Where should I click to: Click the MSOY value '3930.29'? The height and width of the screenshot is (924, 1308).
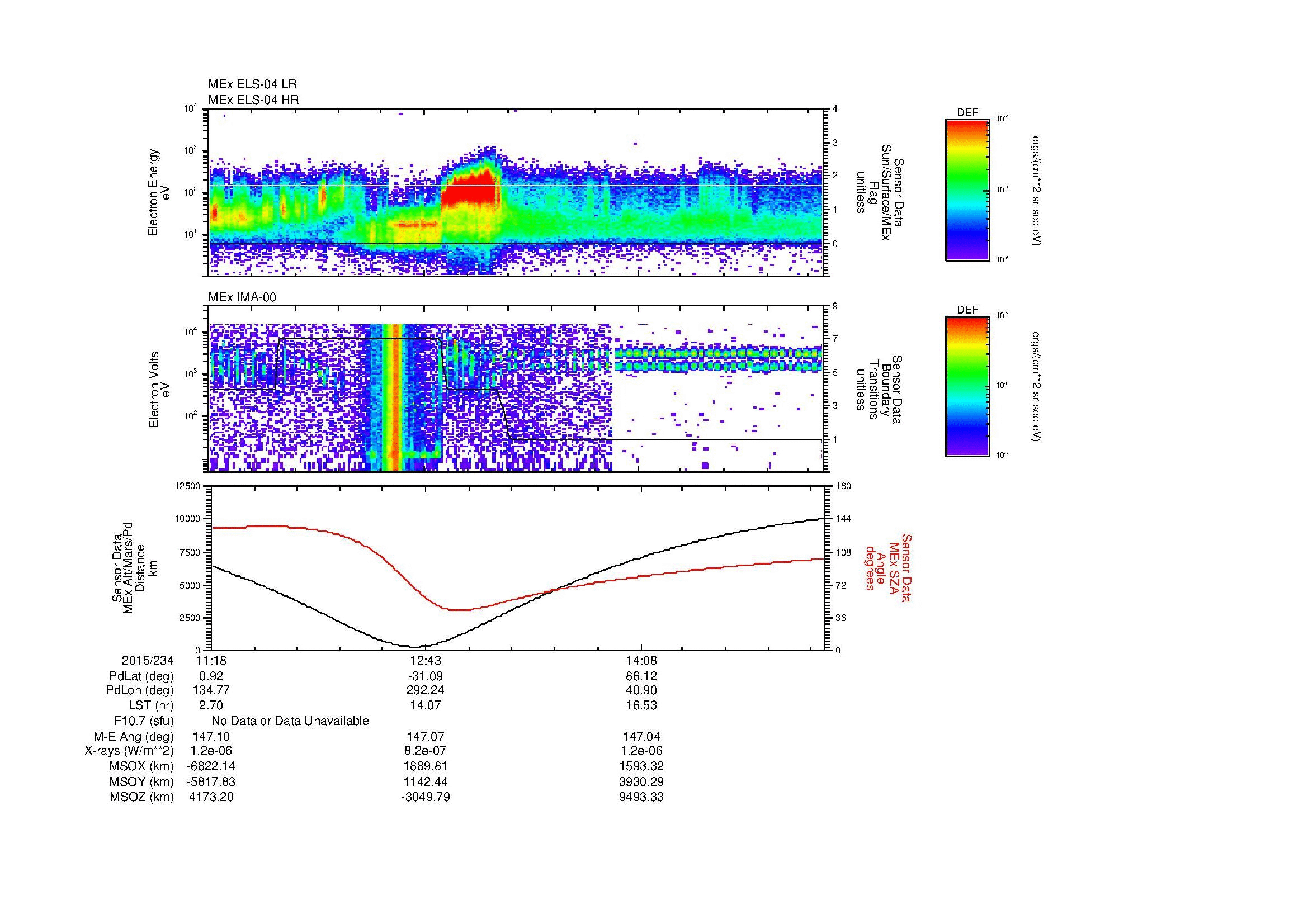point(641,781)
